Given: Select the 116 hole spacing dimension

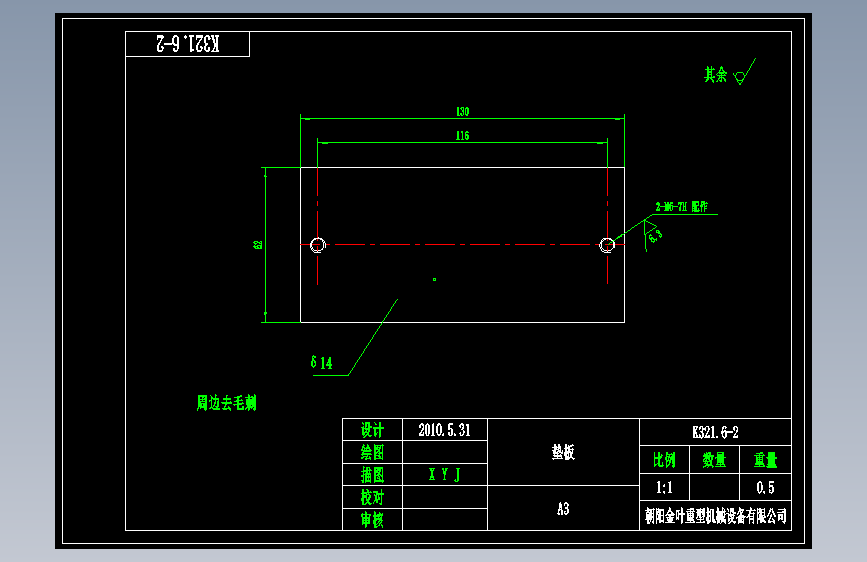Looking at the screenshot, I should [462, 136].
